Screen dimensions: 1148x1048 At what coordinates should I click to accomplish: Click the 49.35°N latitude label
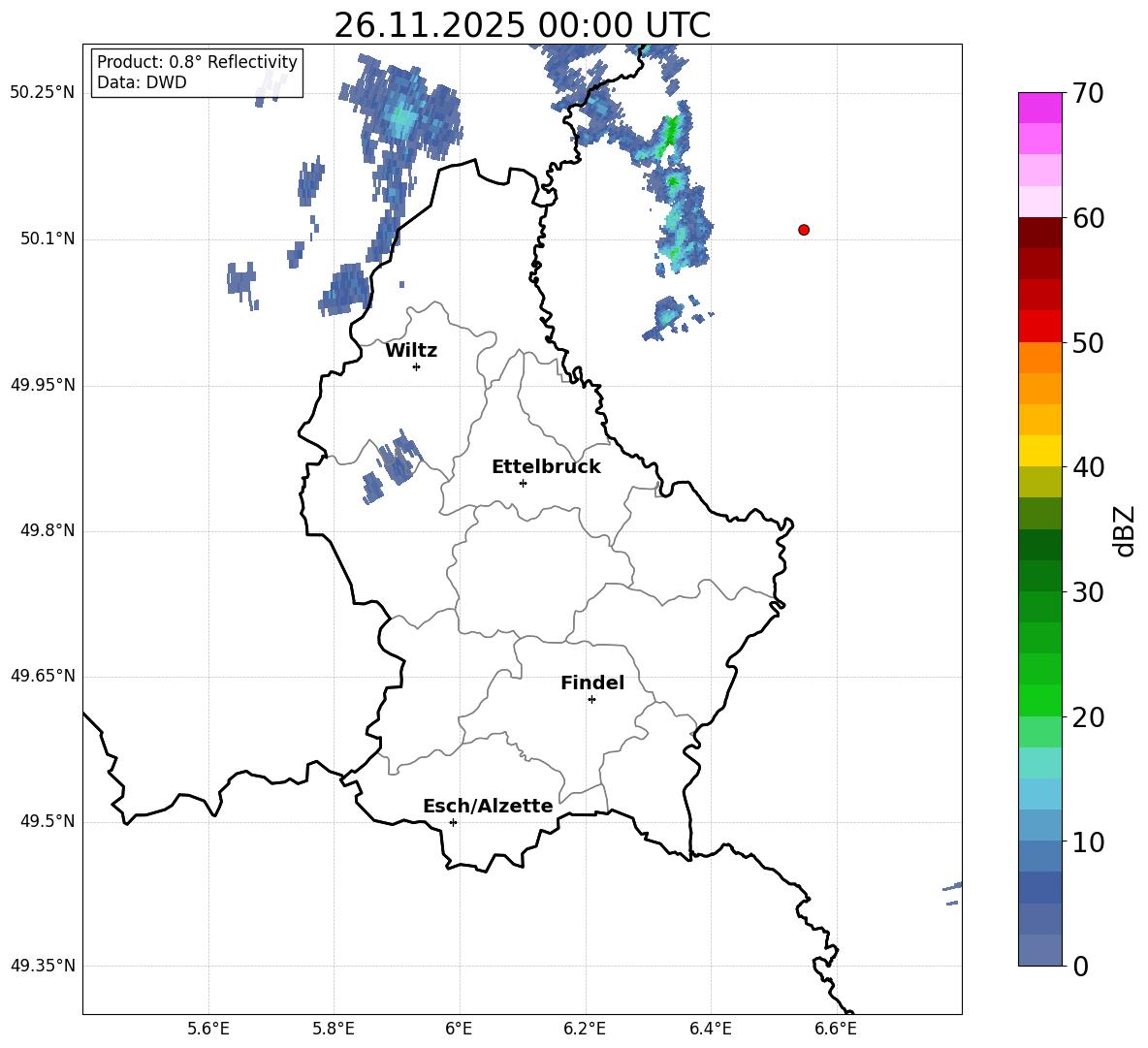coord(43,966)
